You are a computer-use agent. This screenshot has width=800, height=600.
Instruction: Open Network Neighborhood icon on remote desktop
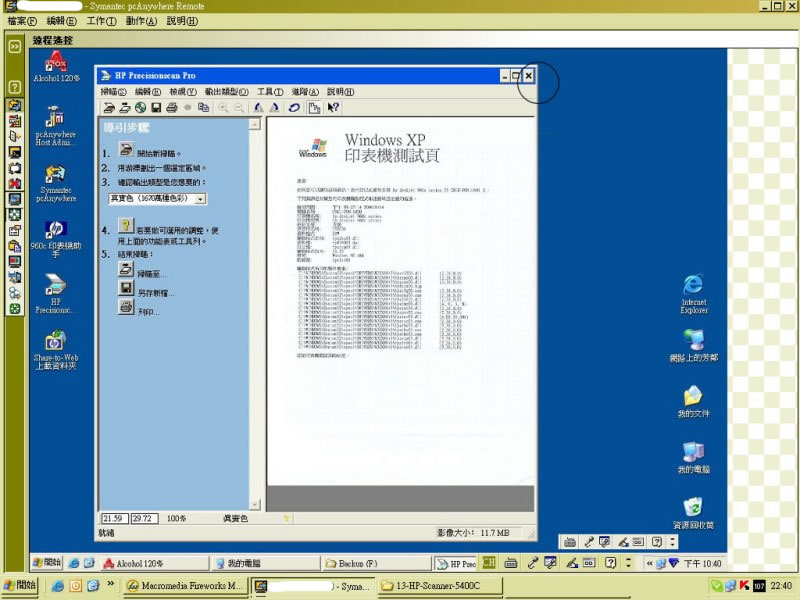[x=694, y=345]
